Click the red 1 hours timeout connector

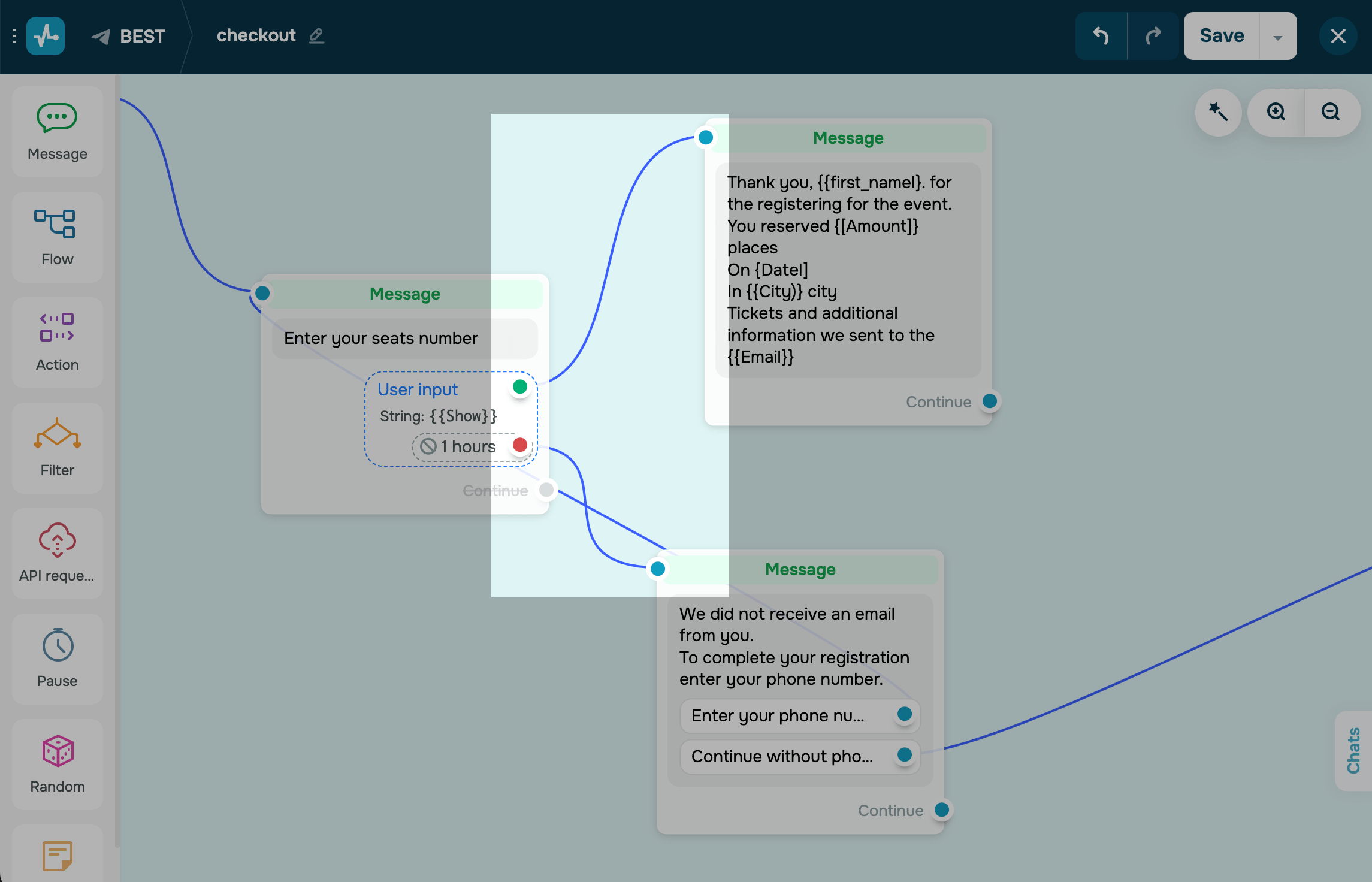[x=520, y=445]
